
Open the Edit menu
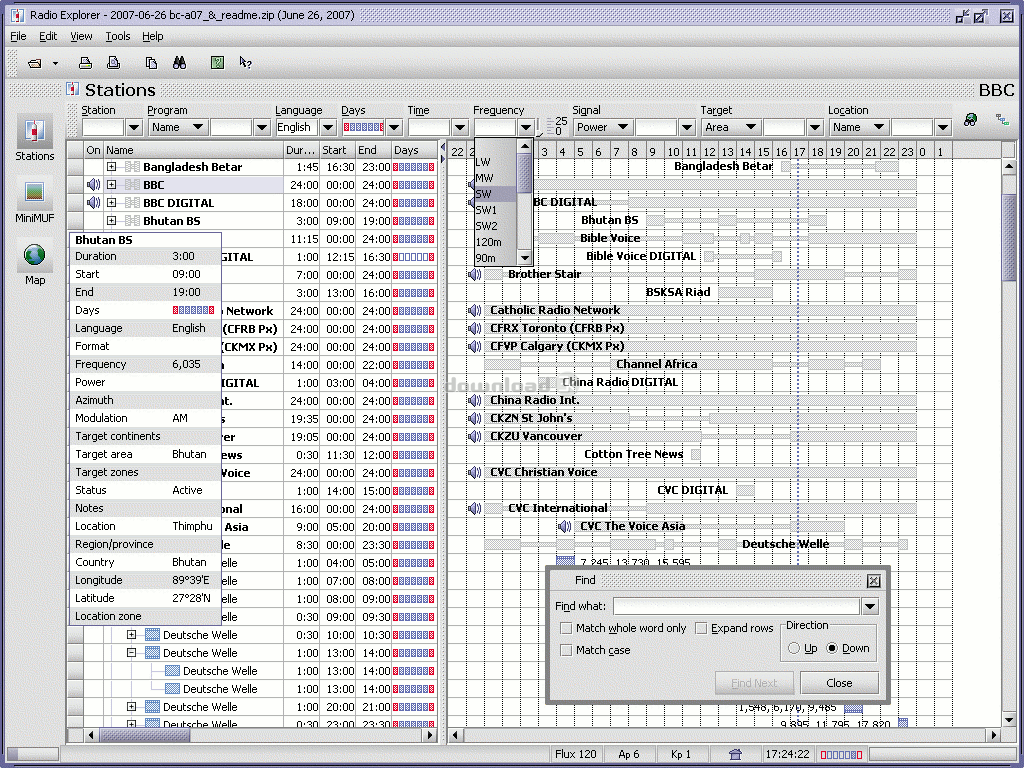(48, 37)
